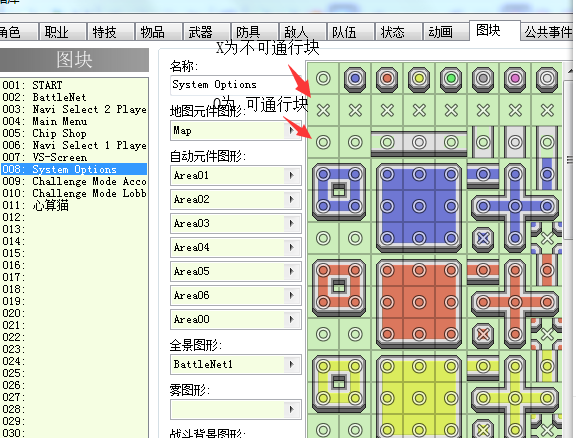Toggle the X under the blue button tile

[x=355, y=110]
